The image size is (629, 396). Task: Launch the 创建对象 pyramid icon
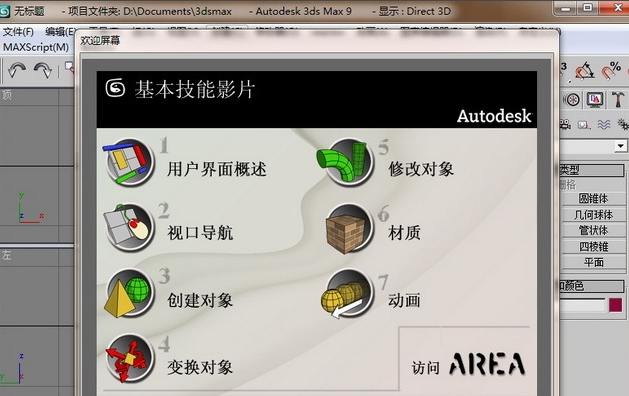pos(129,293)
